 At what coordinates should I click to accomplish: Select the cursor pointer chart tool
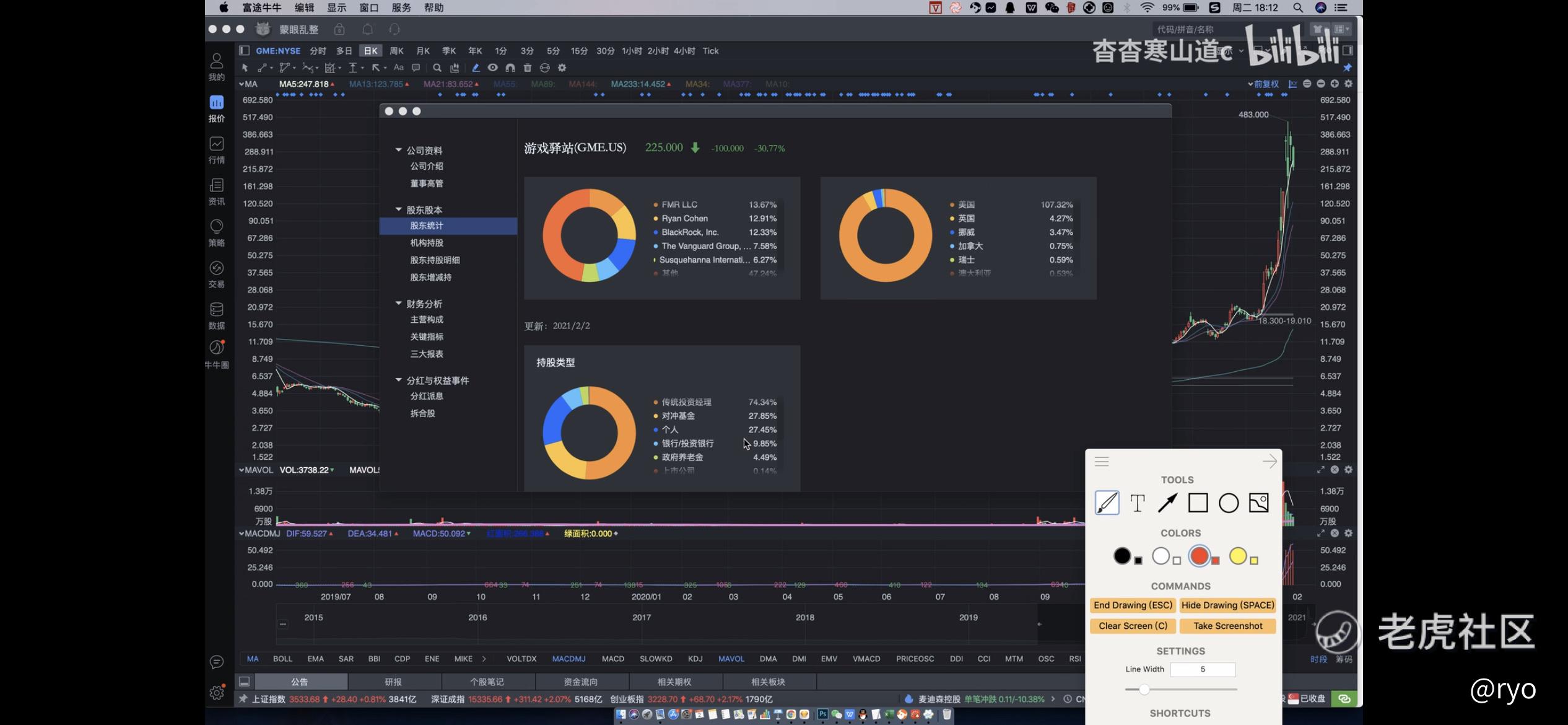245,68
